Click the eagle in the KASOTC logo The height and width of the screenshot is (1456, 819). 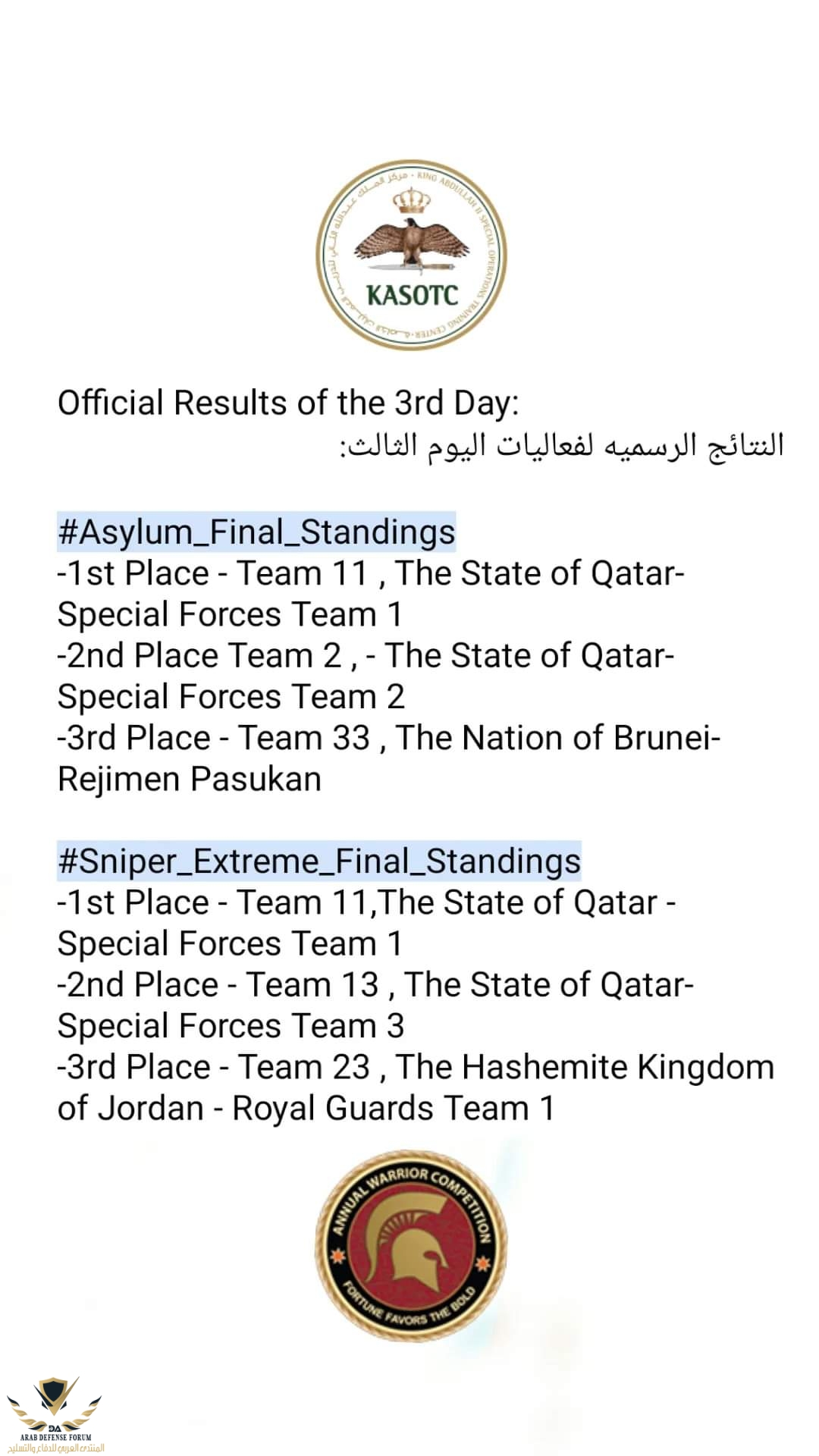click(x=411, y=244)
